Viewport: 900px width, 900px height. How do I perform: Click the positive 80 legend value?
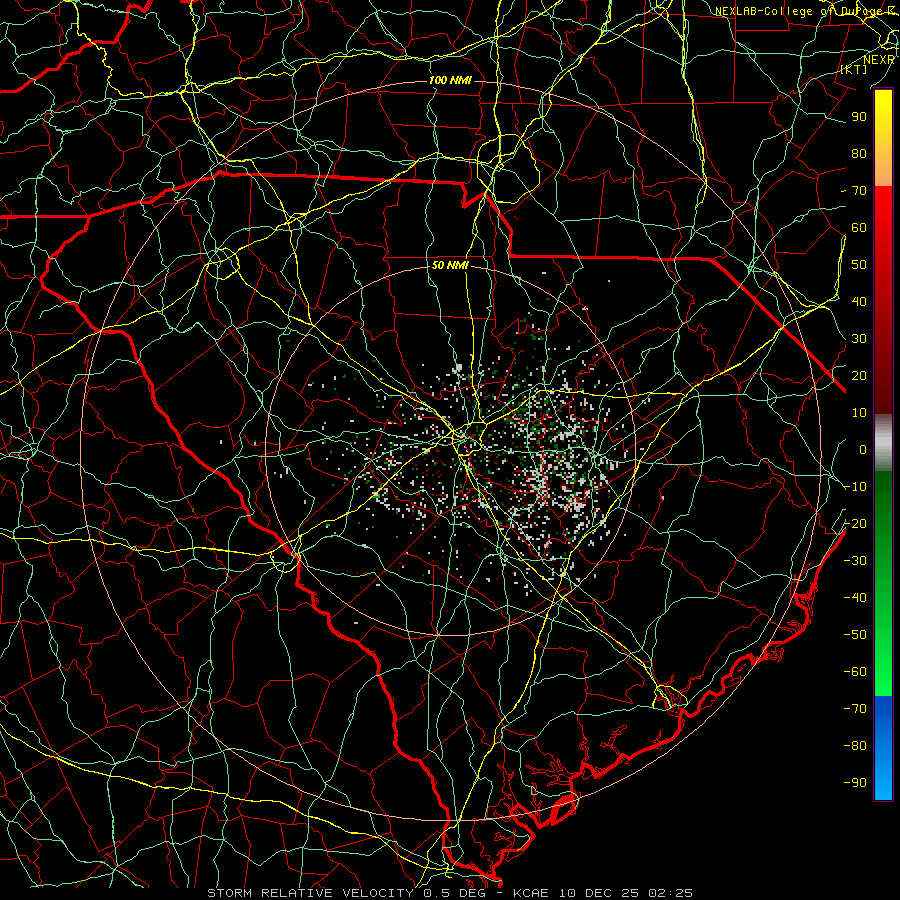[859, 154]
